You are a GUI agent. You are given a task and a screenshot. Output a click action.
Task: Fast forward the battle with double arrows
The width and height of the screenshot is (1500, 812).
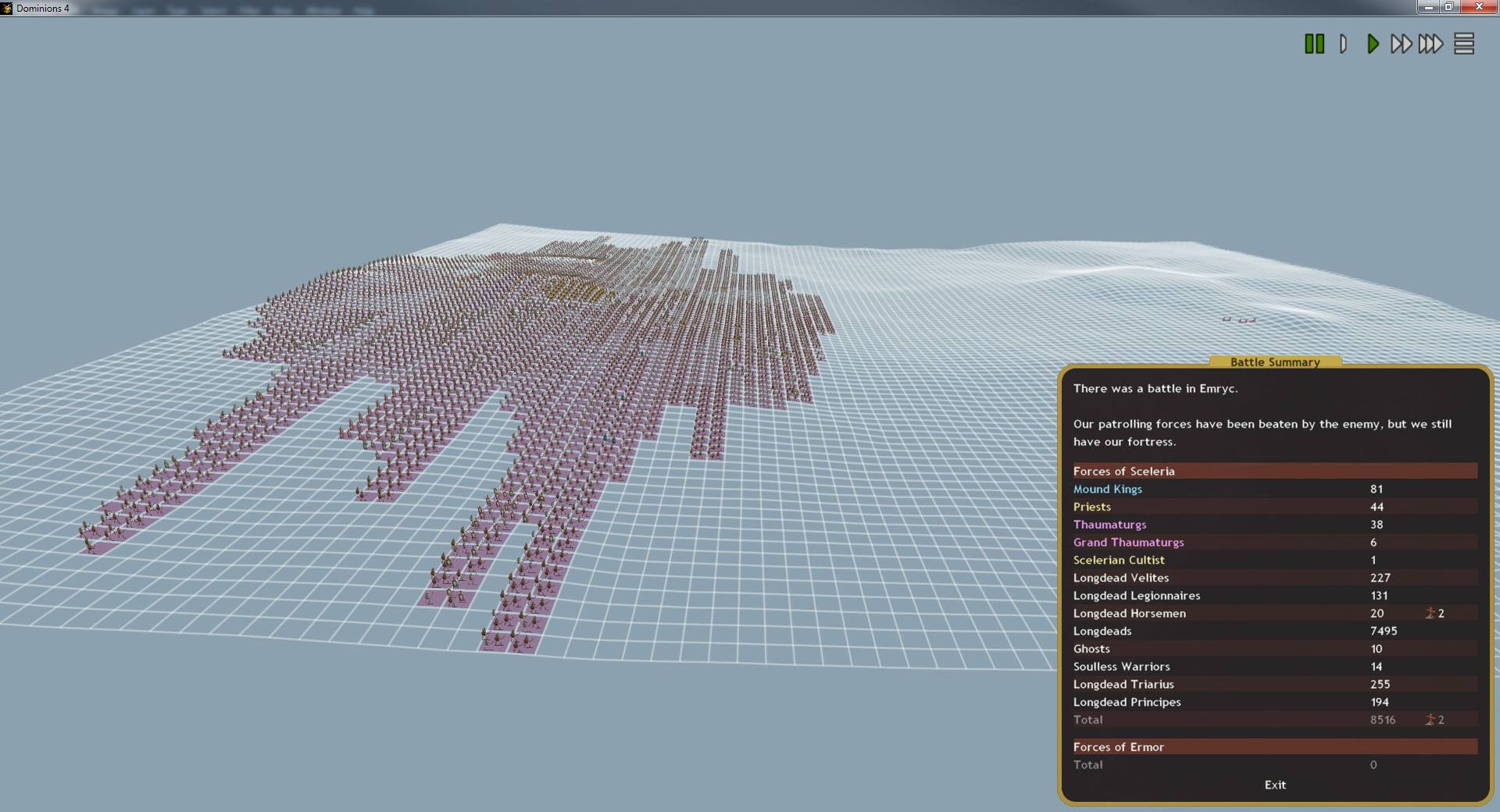click(1402, 44)
